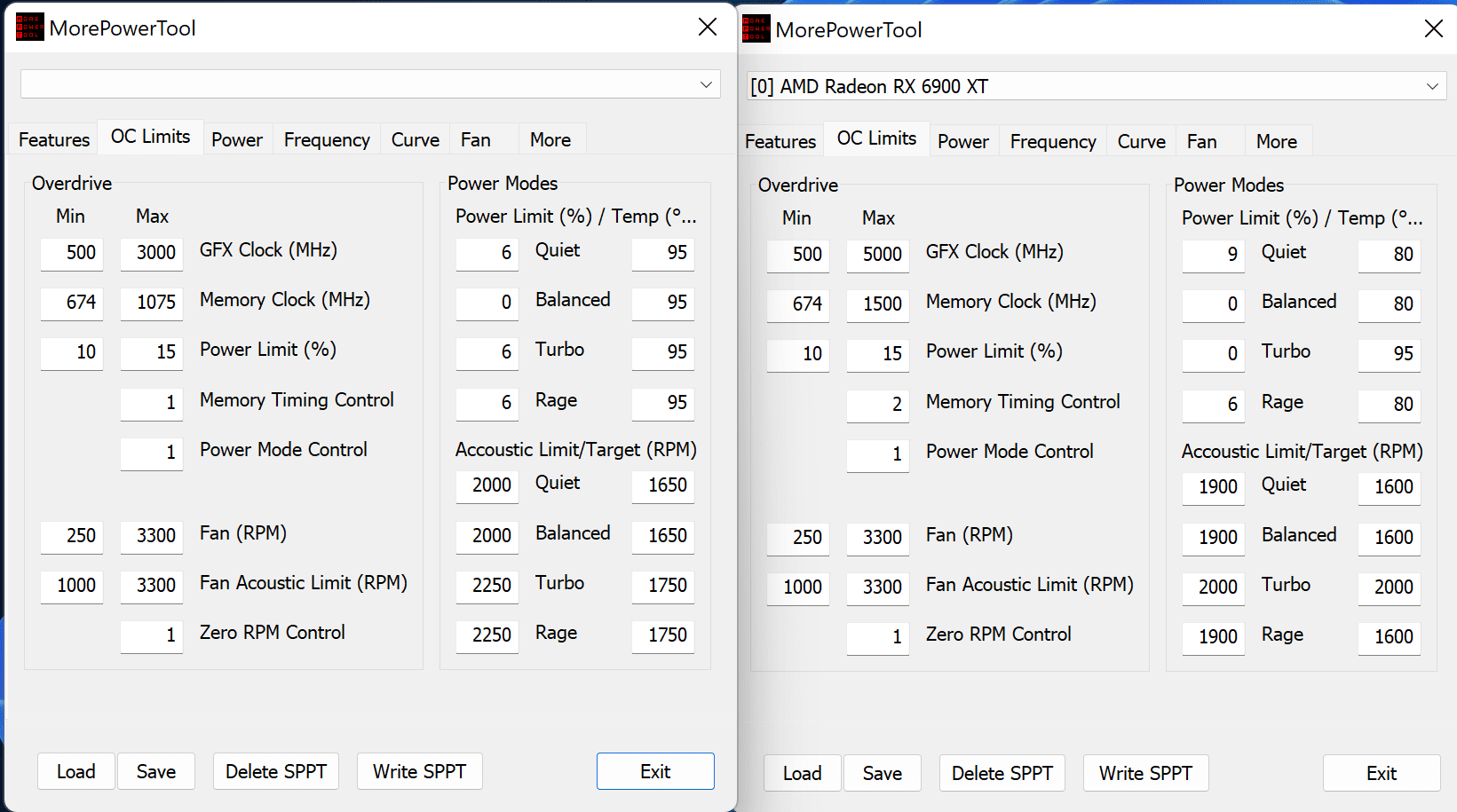The height and width of the screenshot is (812, 1457).
Task: Open the Frequency tab in left window
Action: point(327,139)
